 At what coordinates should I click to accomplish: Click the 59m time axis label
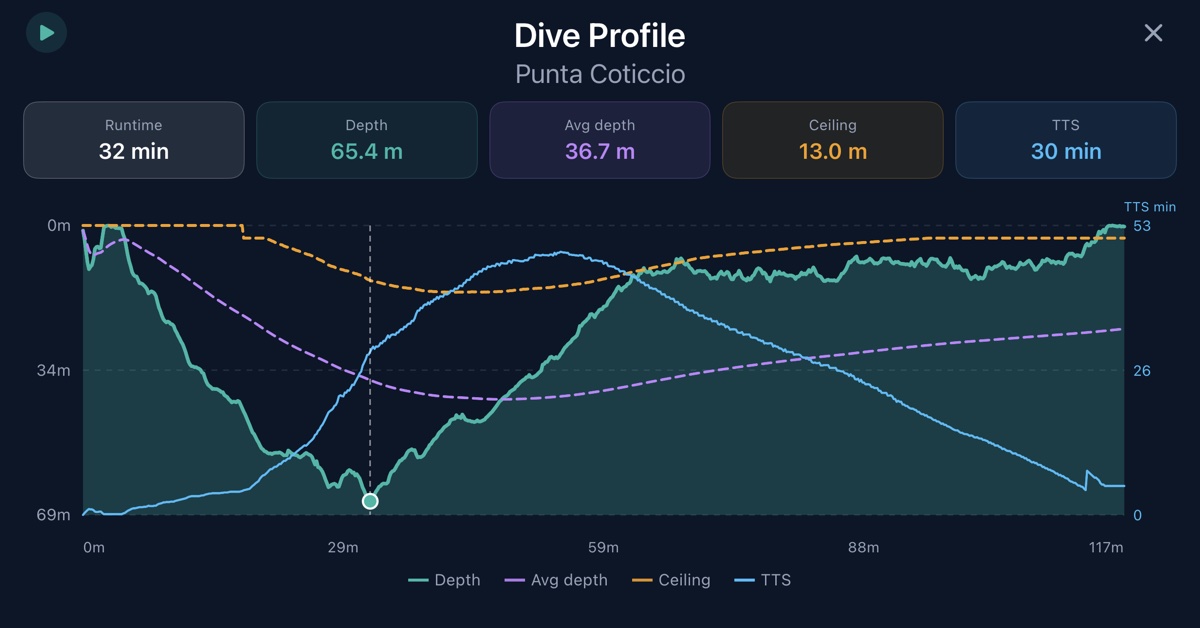(603, 548)
